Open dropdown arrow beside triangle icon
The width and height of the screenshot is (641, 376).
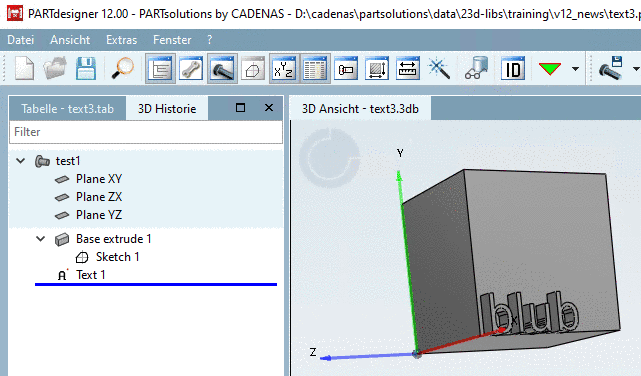click(x=576, y=69)
